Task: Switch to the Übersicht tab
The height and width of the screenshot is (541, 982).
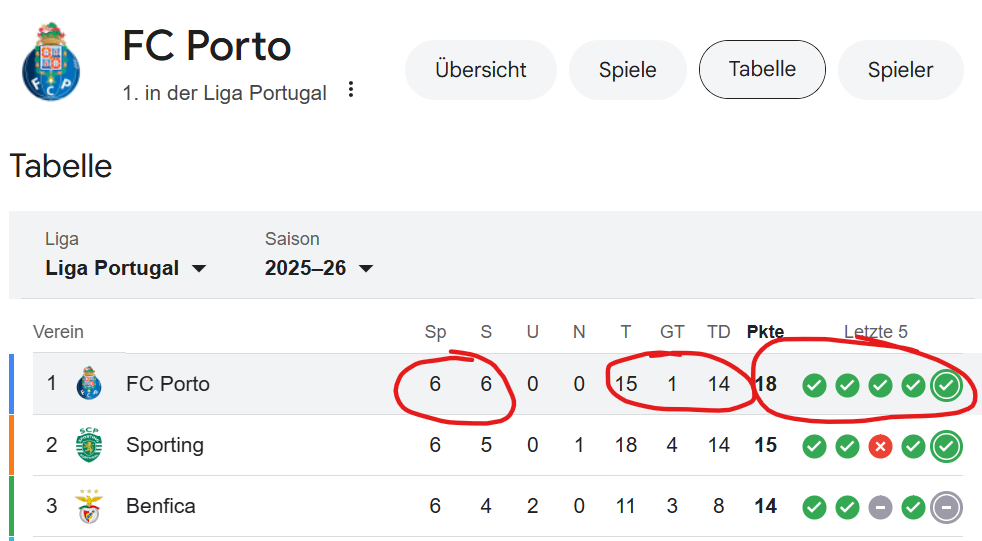Action: tap(480, 70)
